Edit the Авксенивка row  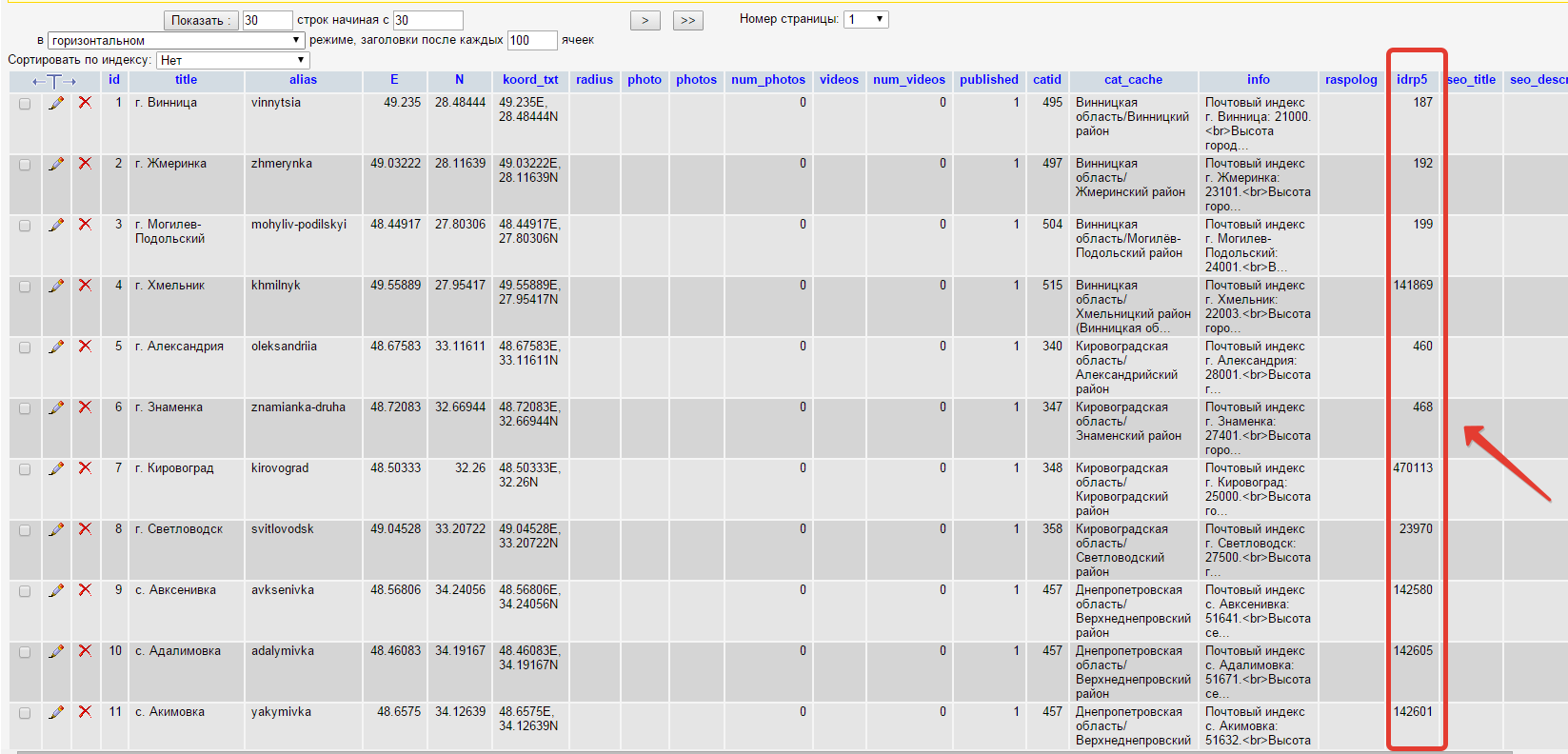[56, 590]
